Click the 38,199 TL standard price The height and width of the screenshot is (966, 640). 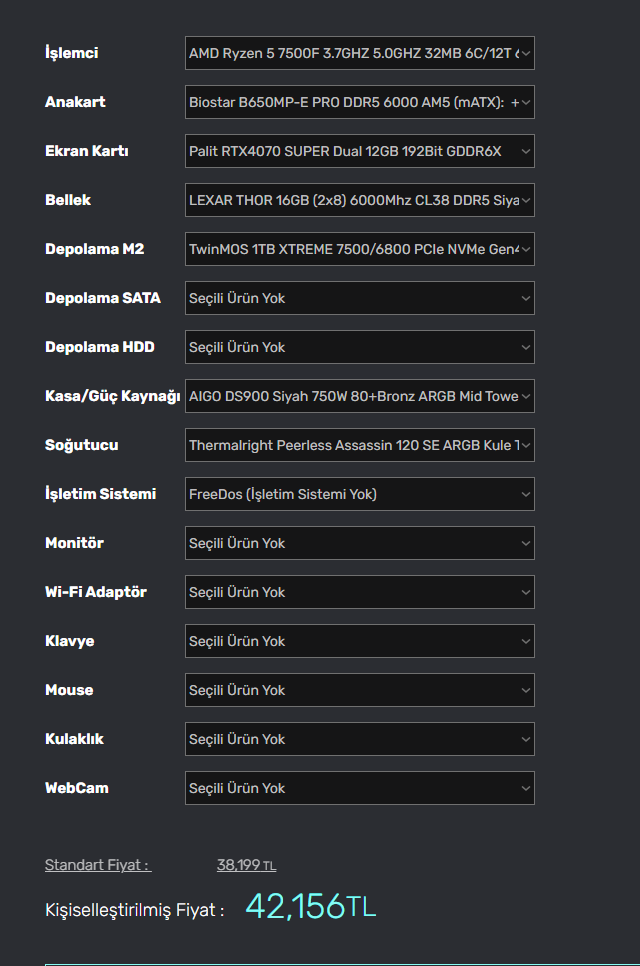[x=246, y=865]
